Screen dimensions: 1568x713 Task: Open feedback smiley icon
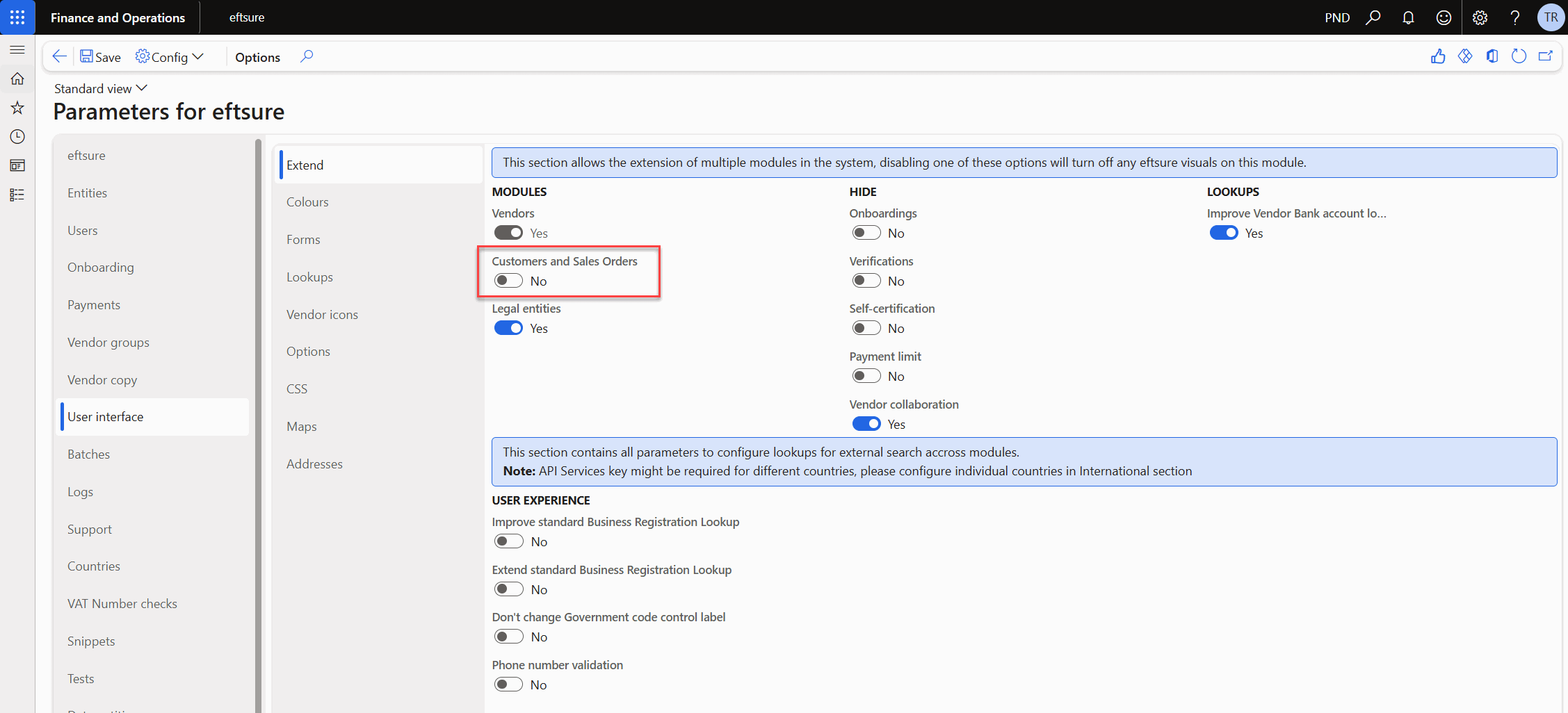[1444, 17]
